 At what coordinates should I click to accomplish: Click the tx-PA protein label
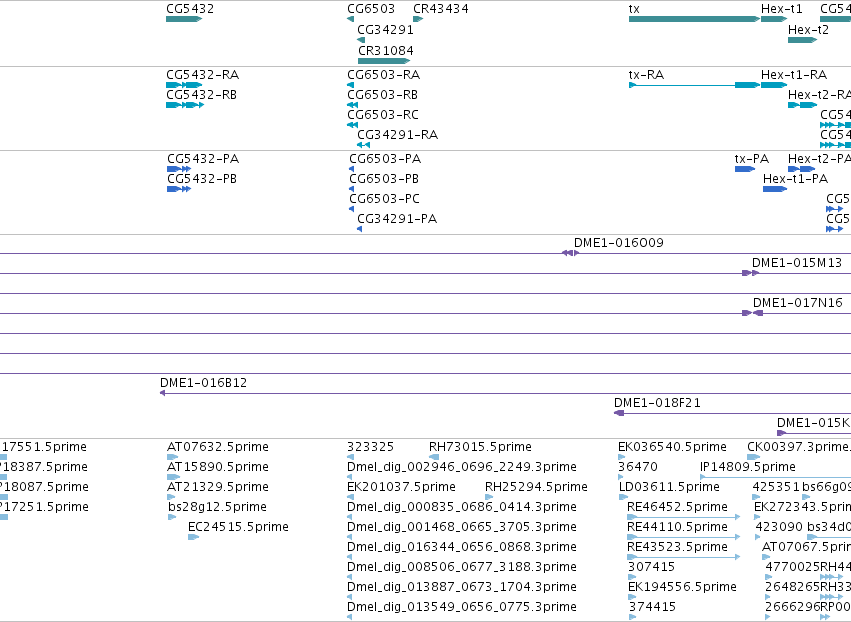click(752, 158)
